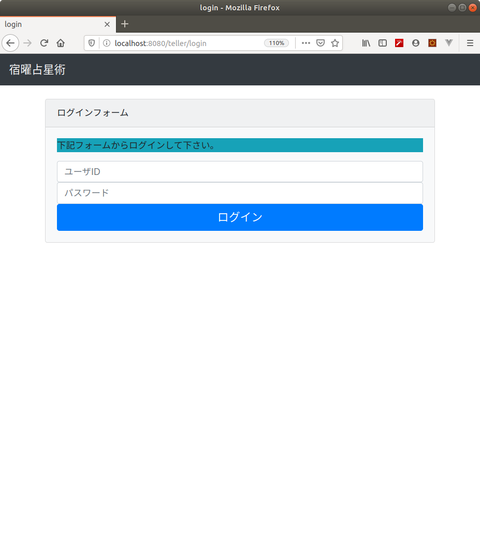
Task: Click the ログインフォーム card header text
Action: point(93,113)
